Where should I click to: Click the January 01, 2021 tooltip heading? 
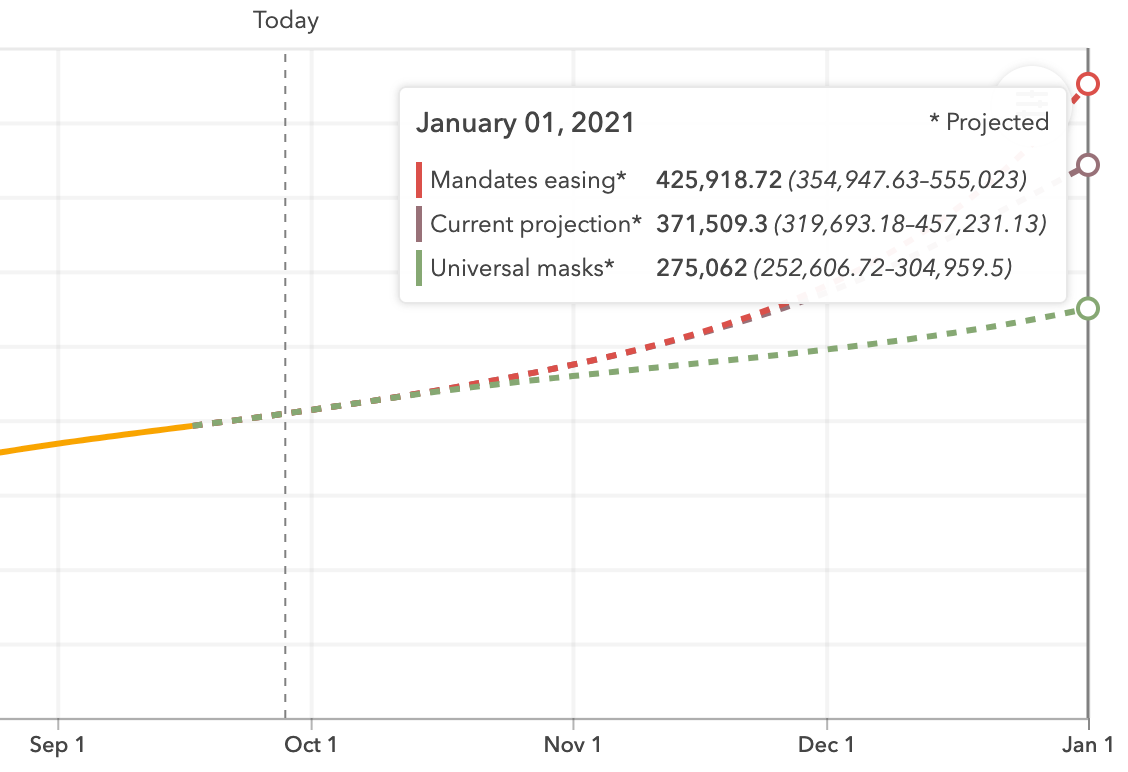pyautogui.click(x=525, y=123)
